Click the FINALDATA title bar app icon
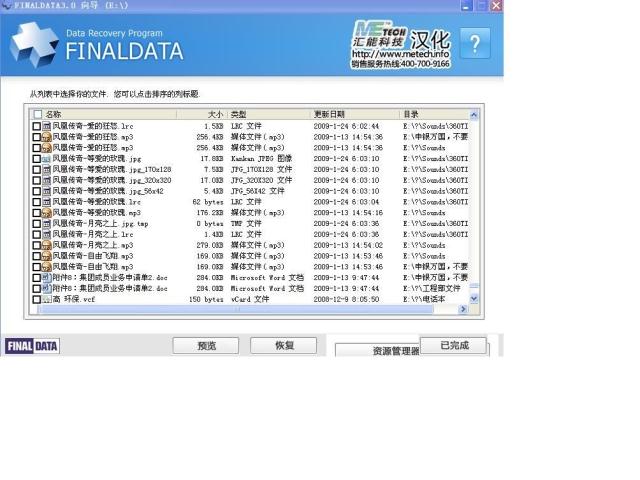The image size is (640, 480). tap(6, 5)
